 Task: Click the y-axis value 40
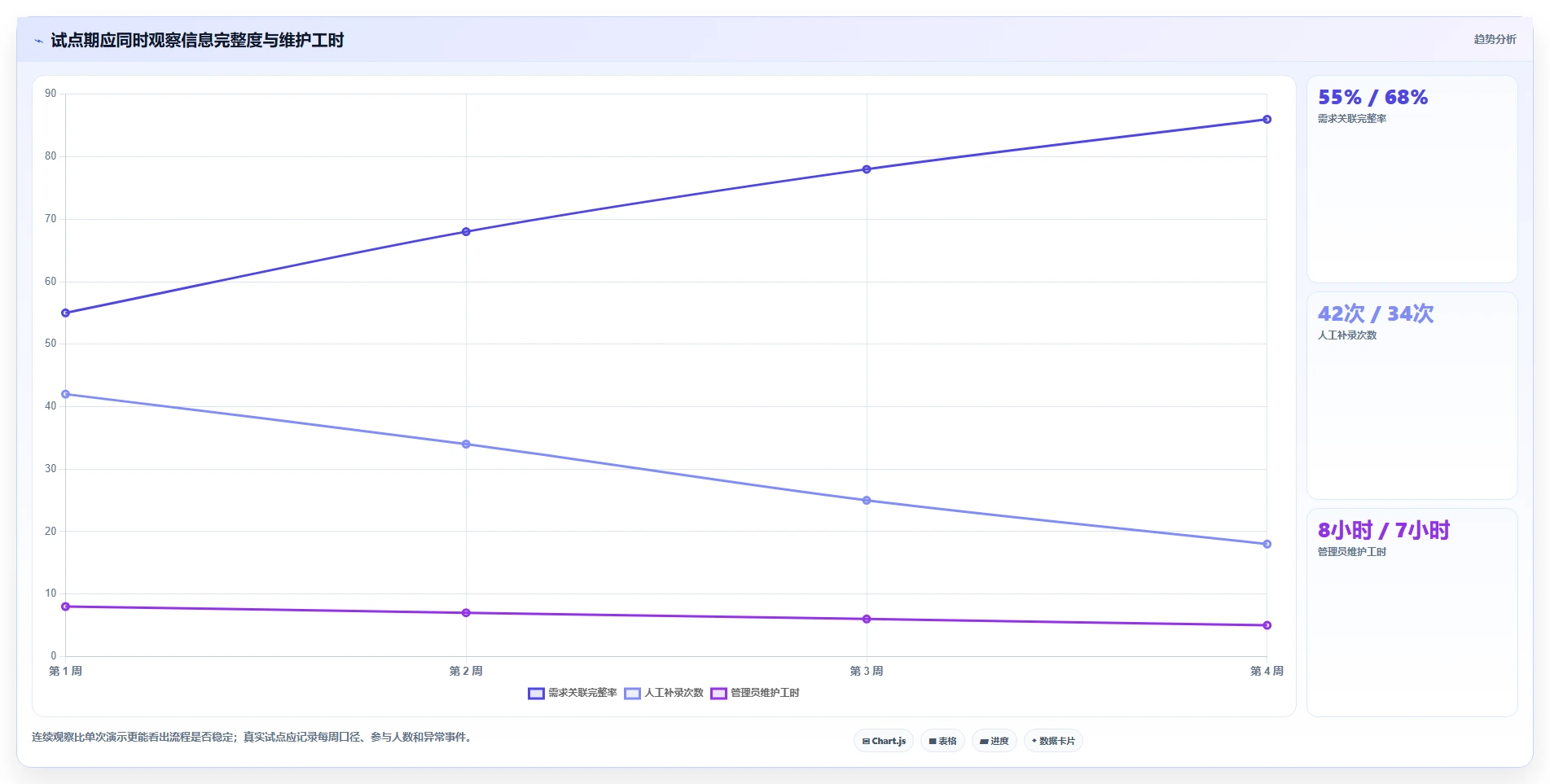tap(50, 406)
